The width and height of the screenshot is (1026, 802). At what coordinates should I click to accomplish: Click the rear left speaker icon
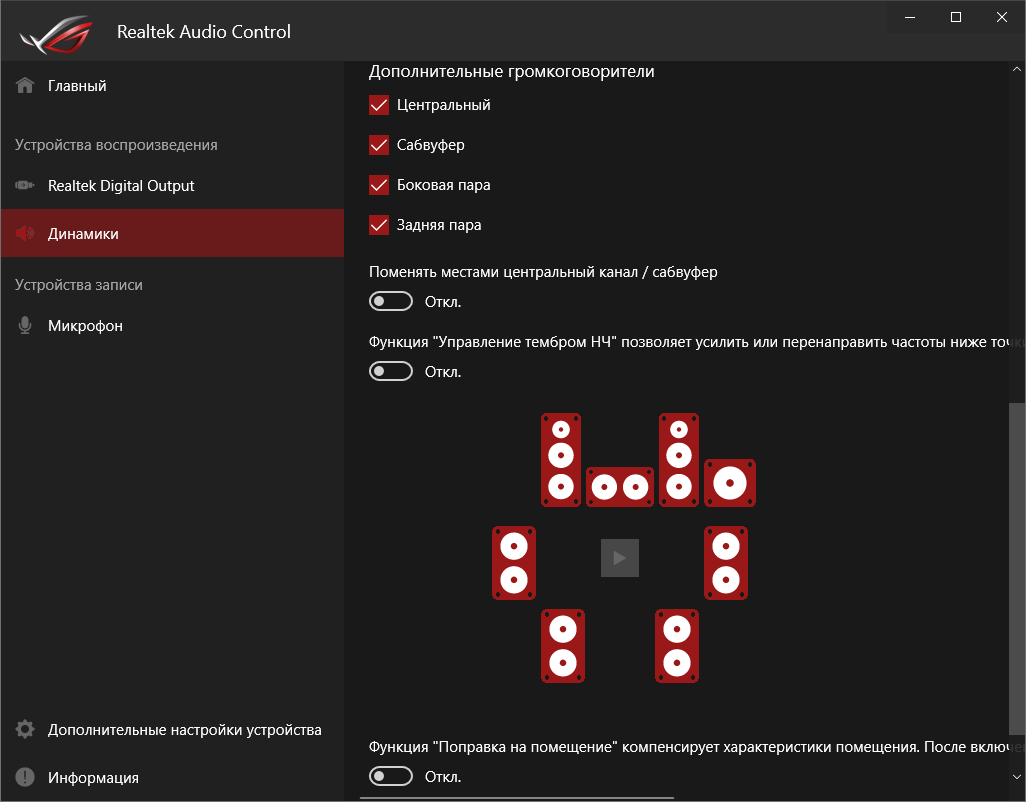(563, 646)
